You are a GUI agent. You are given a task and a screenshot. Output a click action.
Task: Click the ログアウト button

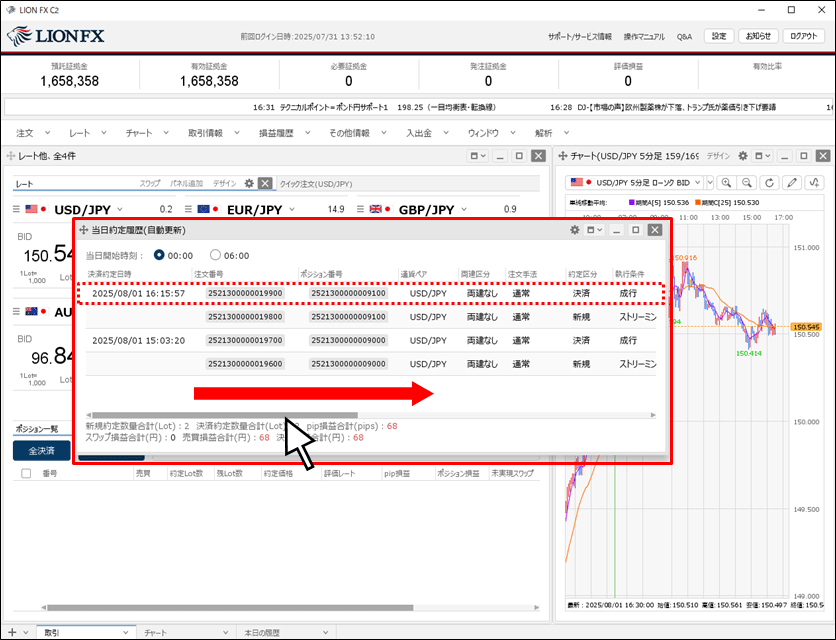[x=803, y=36]
